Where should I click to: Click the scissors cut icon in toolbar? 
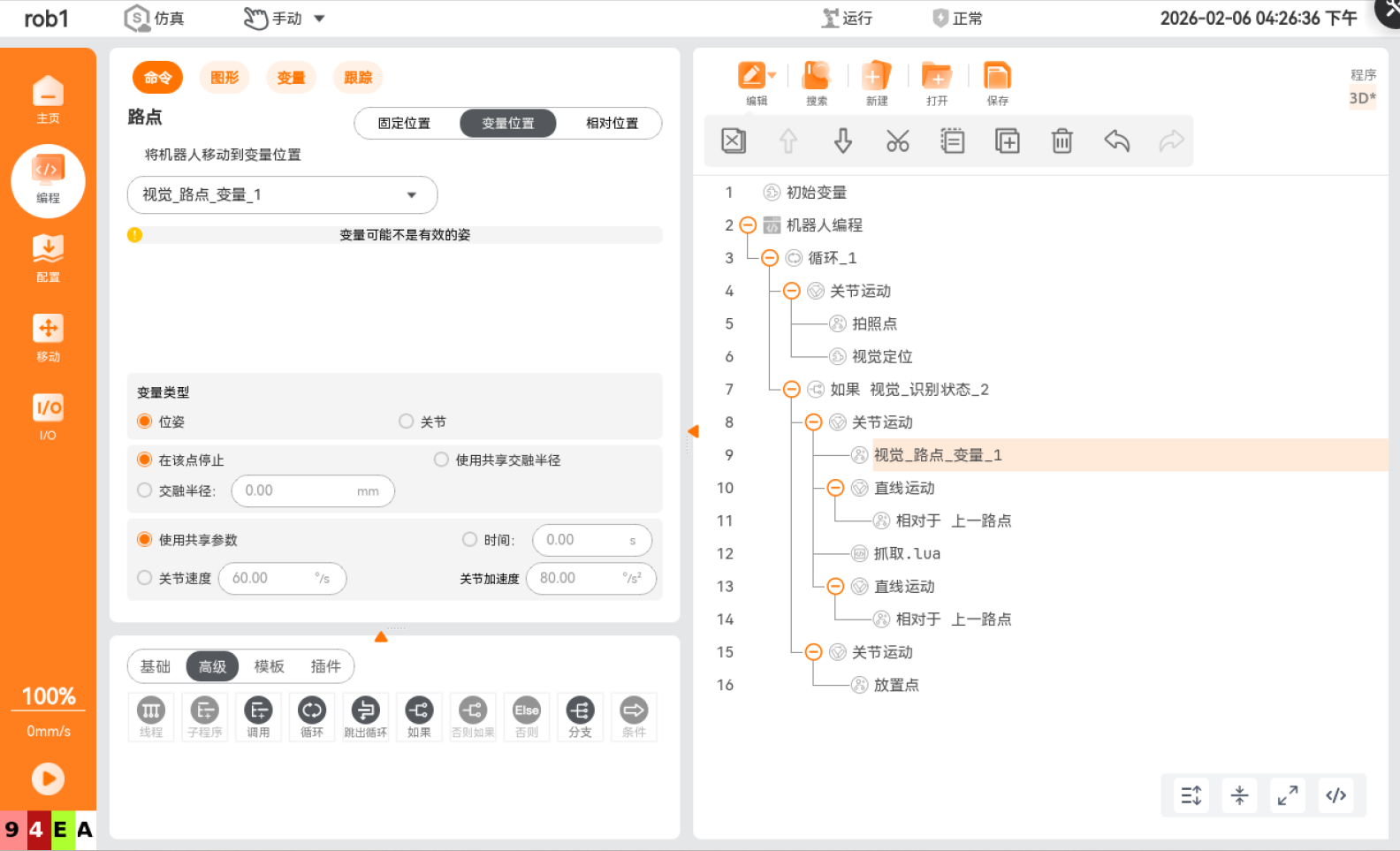[897, 141]
